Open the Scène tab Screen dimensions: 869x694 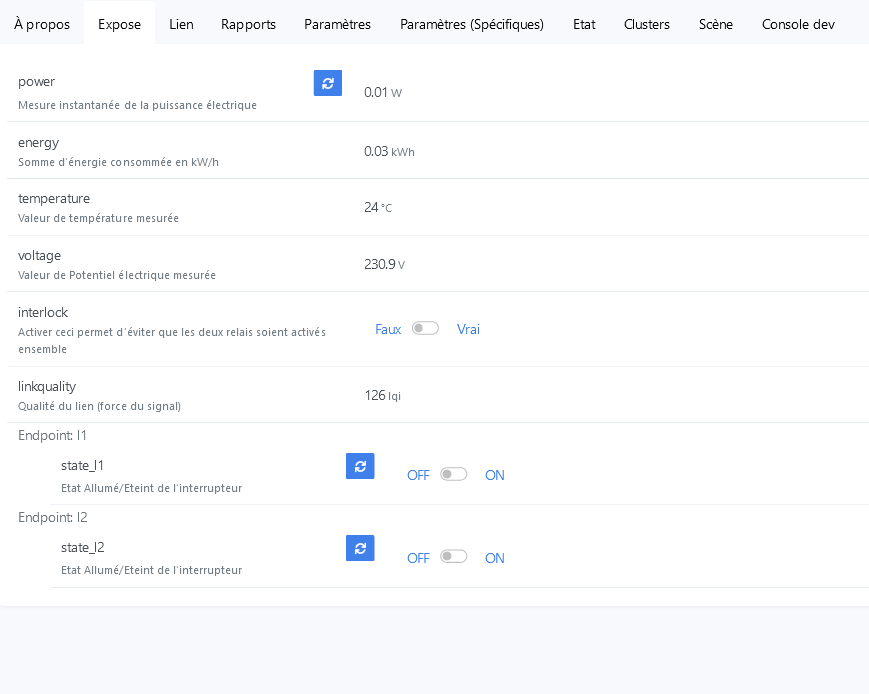click(715, 24)
